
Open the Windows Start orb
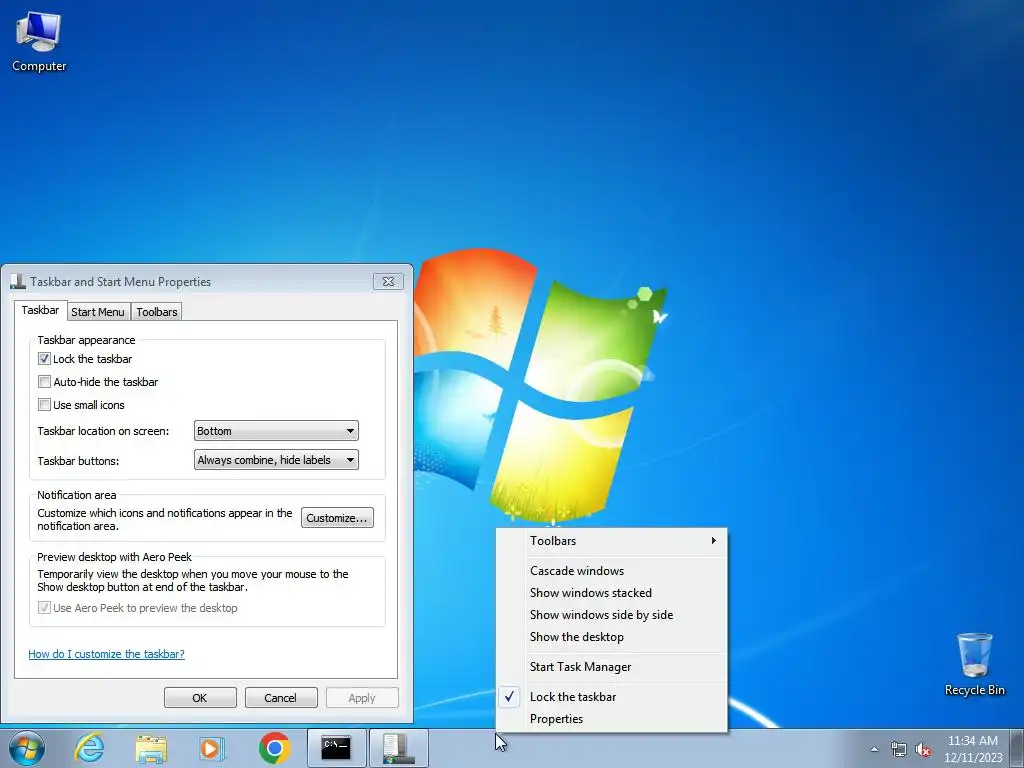tap(27, 748)
